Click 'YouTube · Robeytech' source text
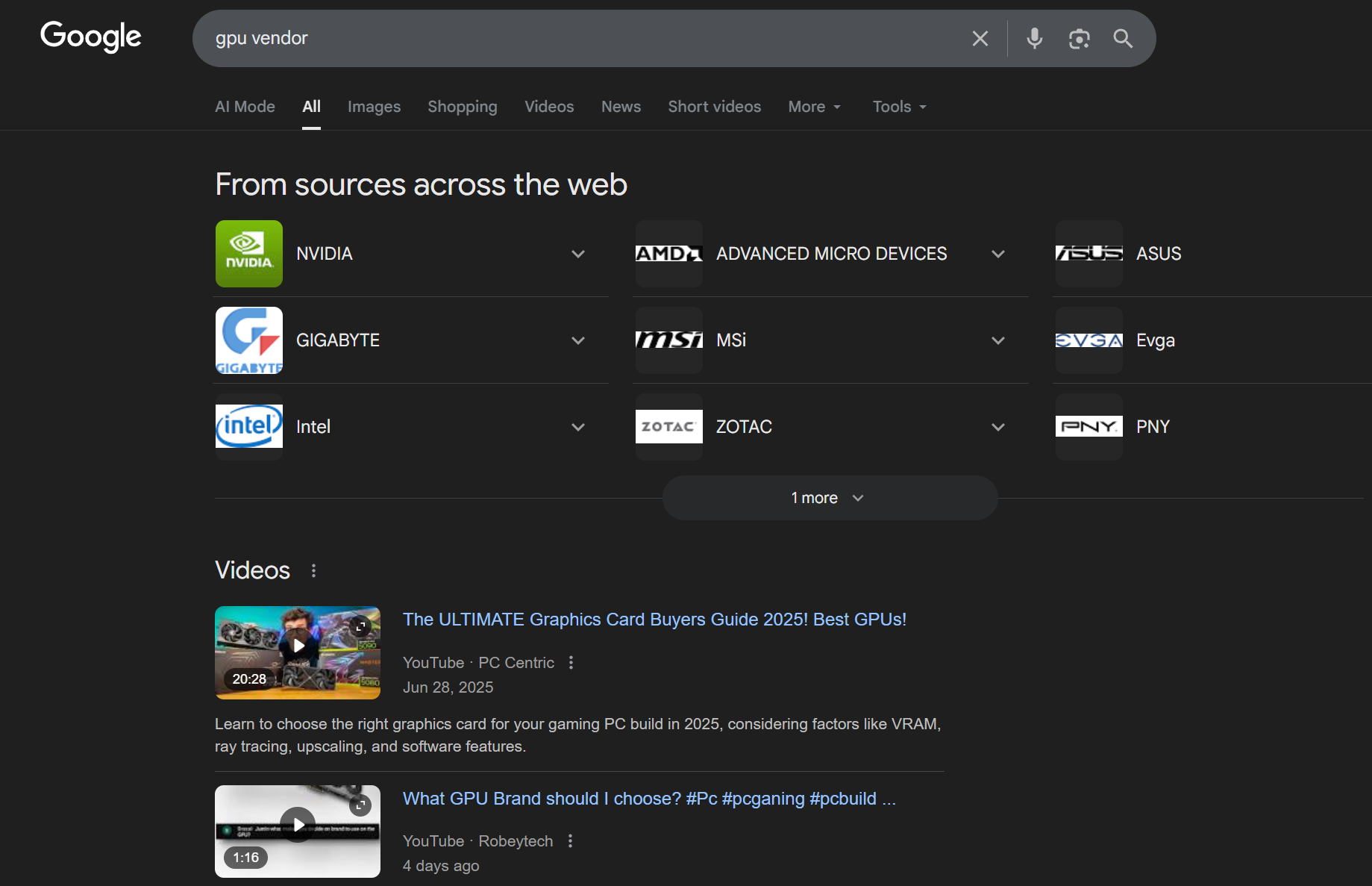This screenshot has width=1372, height=886. click(477, 841)
